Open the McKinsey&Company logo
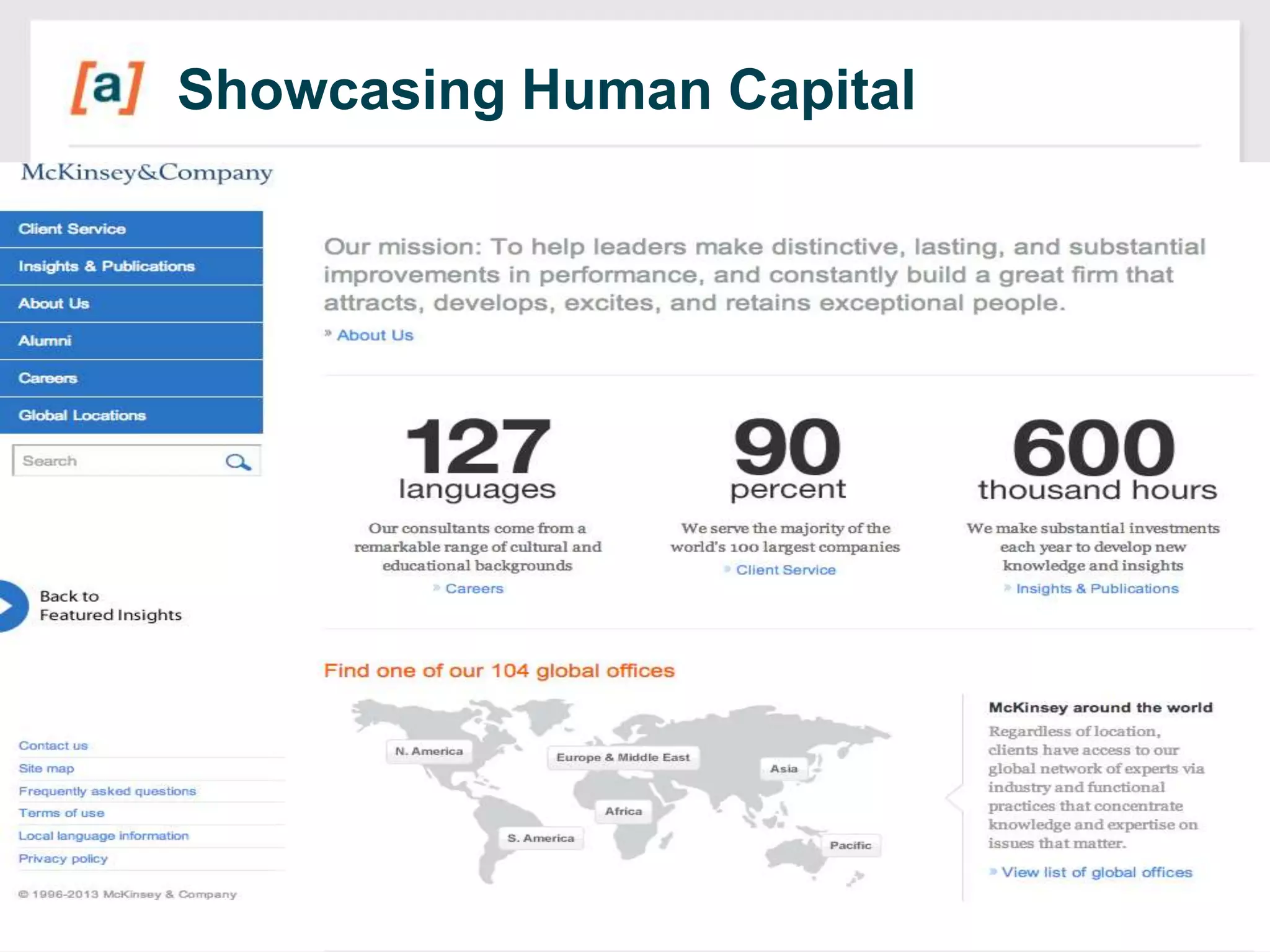 (x=147, y=172)
